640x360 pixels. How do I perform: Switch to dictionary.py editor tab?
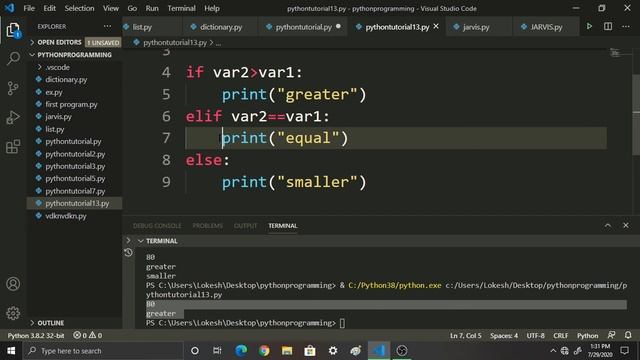tap(221, 27)
